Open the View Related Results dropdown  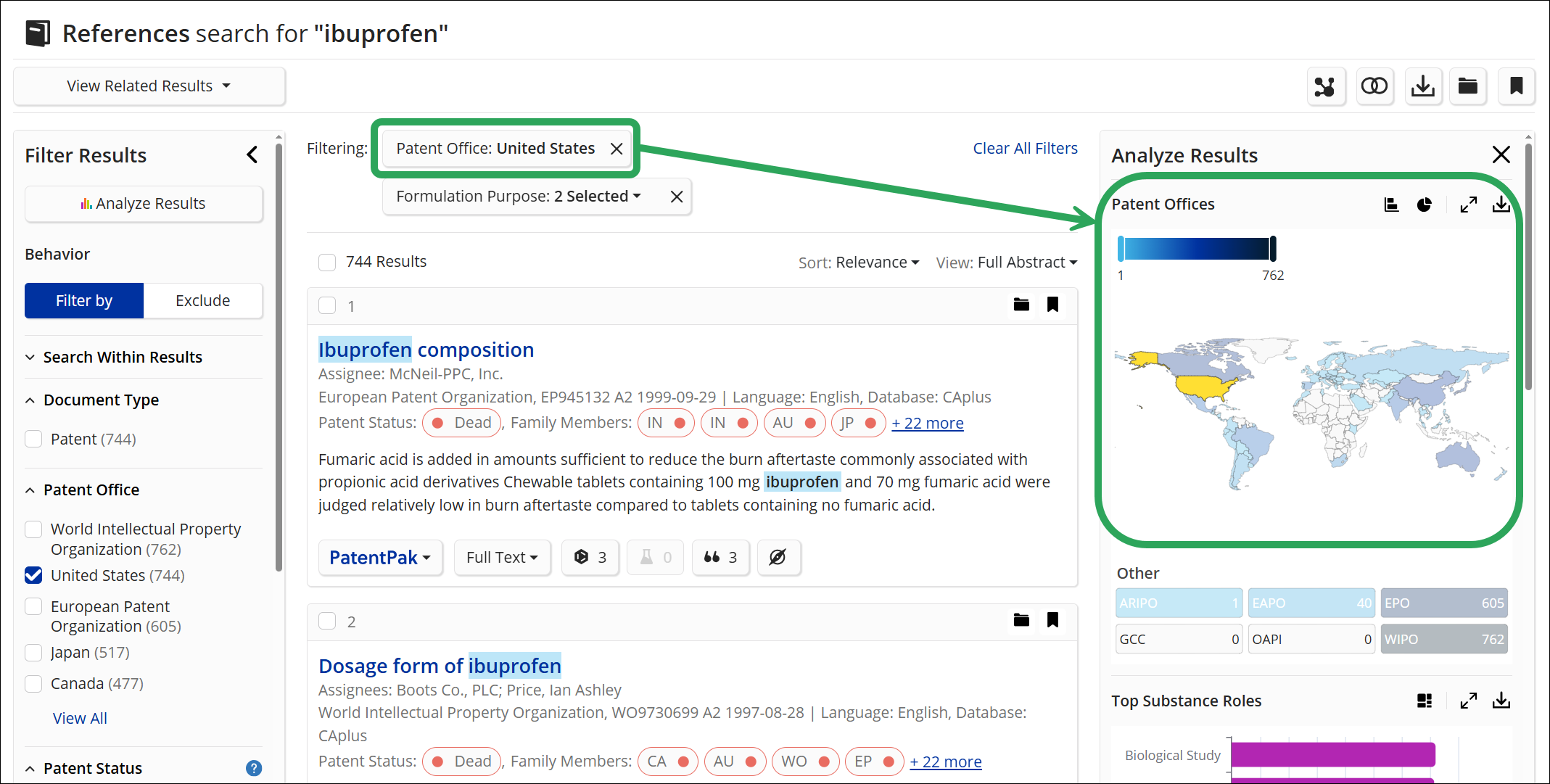[149, 86]
